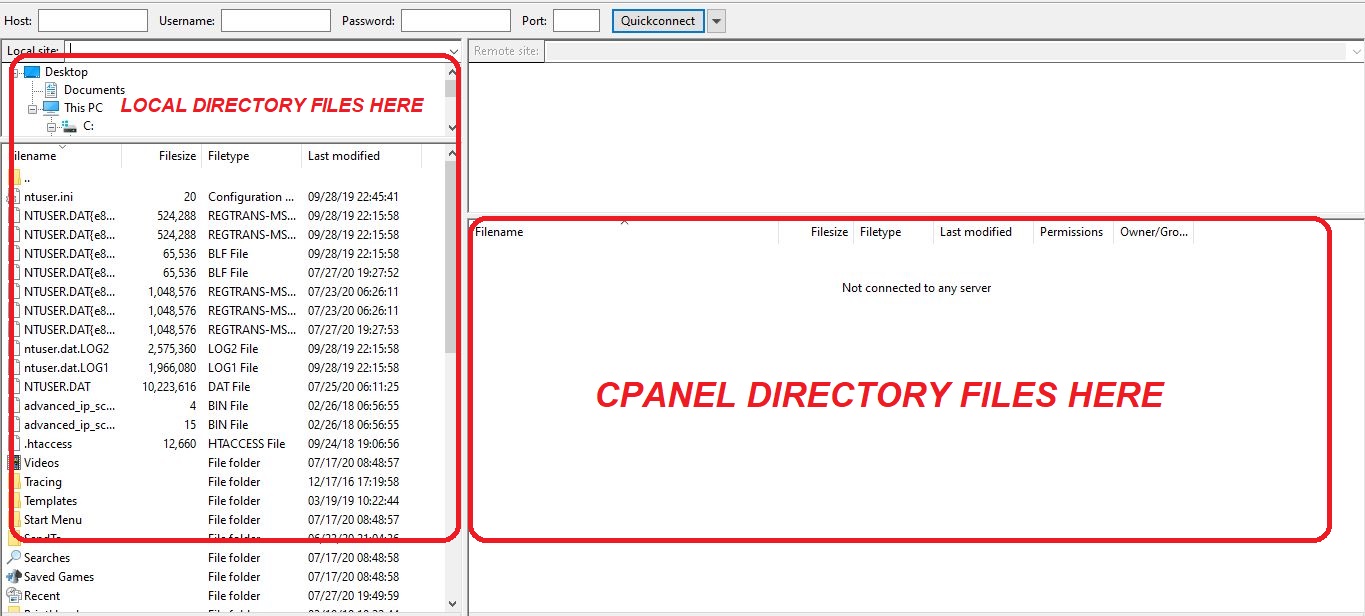This screenshot has width=1365, height=616.
Task: Focus the Username input field
Action: tap(276, 21)
